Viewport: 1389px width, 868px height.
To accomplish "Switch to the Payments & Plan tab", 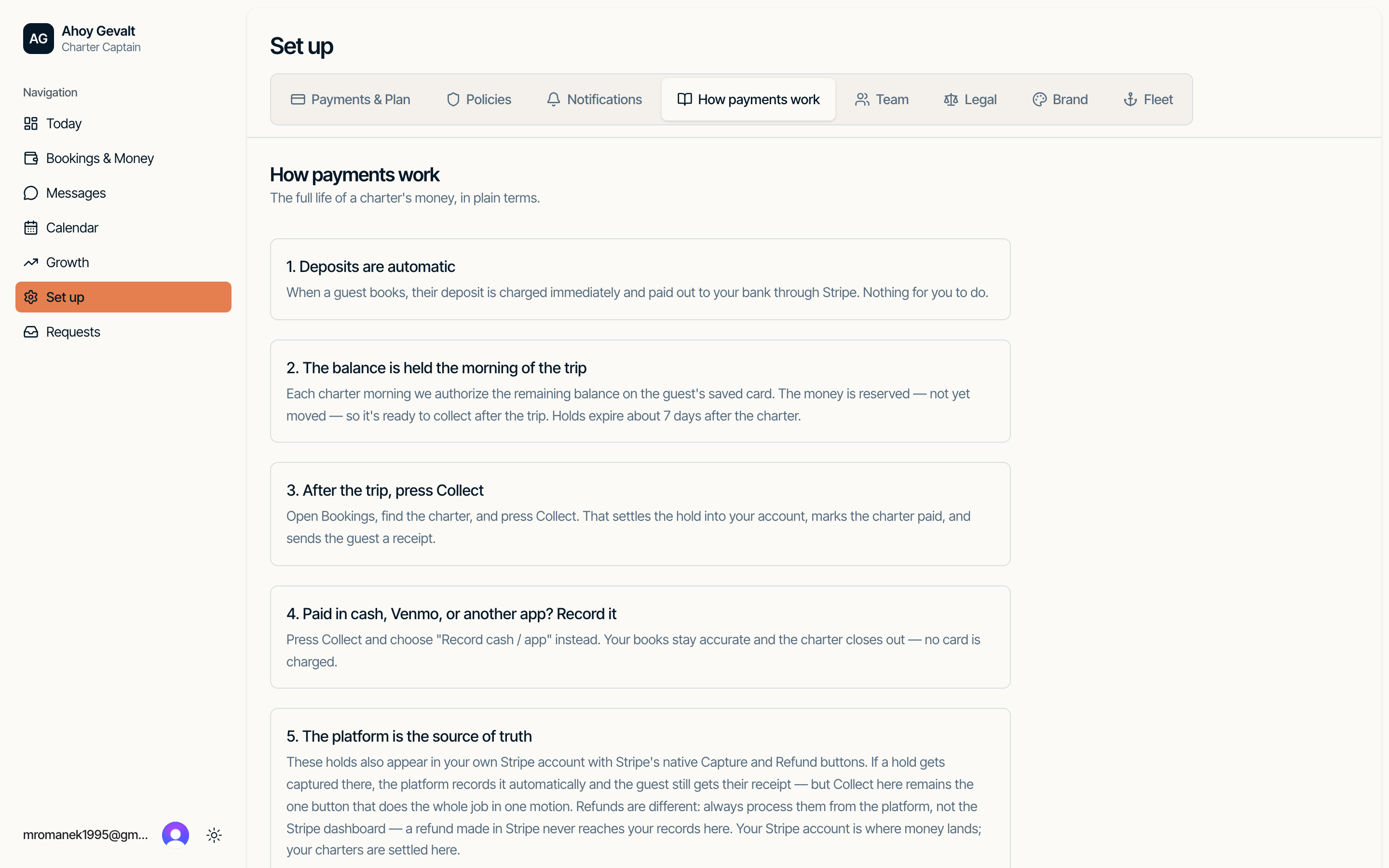I will 350,99.
